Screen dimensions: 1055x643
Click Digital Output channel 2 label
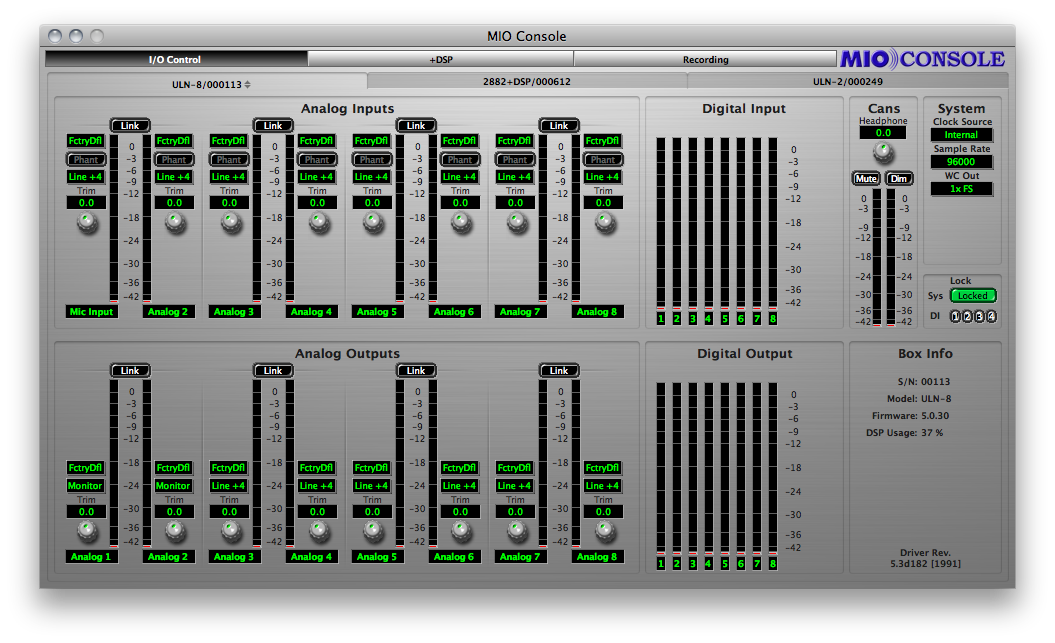pyautogui.click(x=676, y=564)
